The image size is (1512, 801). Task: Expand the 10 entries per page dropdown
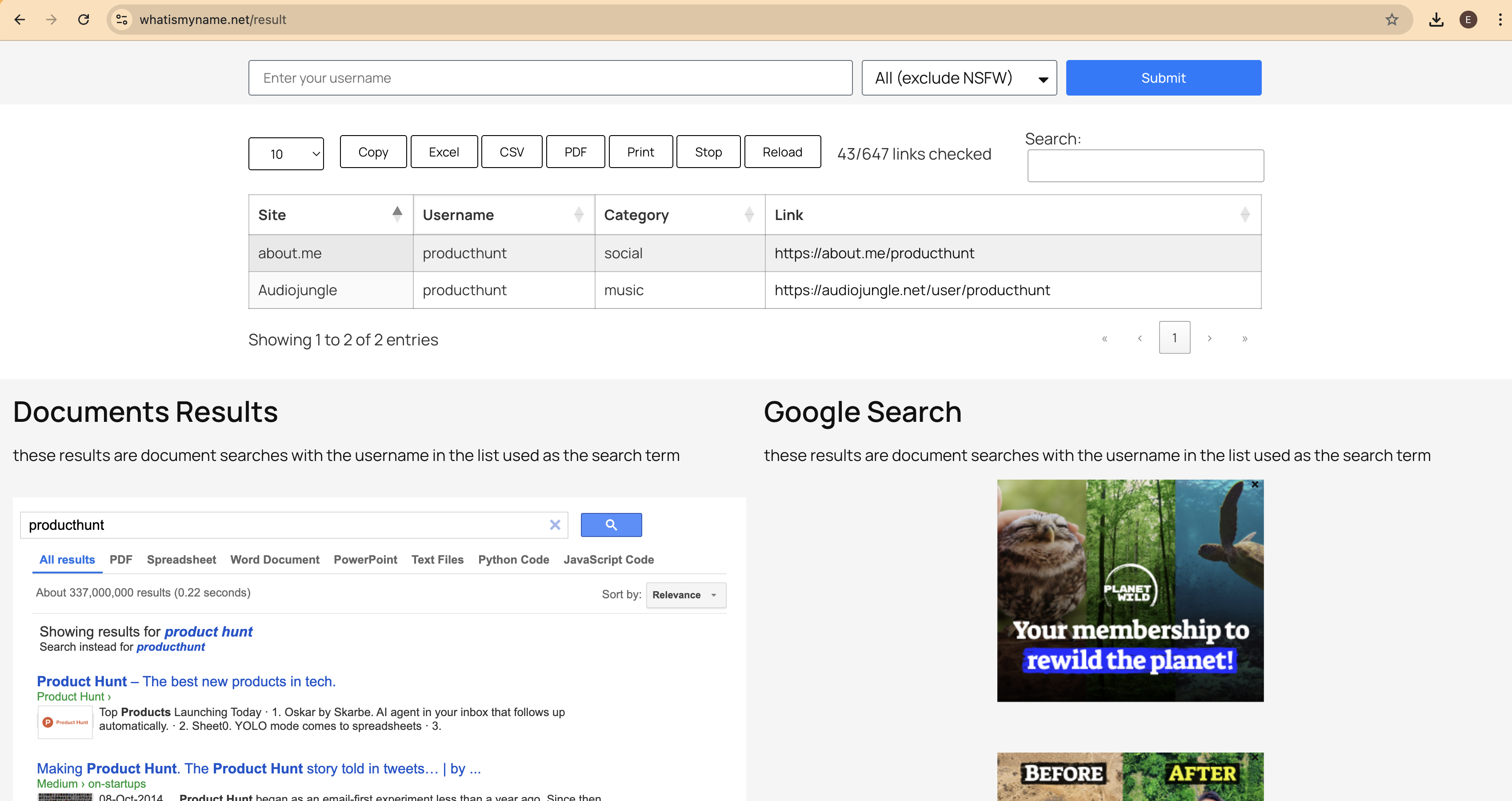tap(286, 154)
